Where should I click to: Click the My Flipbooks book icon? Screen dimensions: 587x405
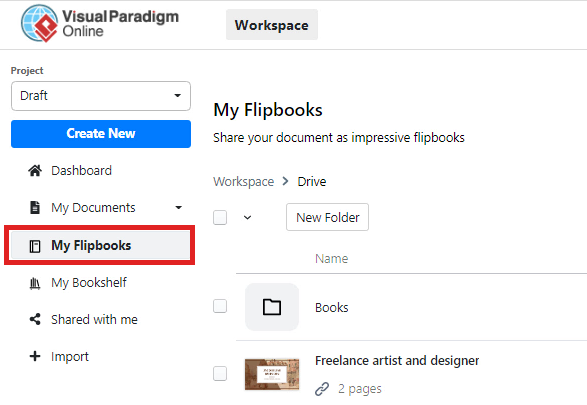point(35,246)
